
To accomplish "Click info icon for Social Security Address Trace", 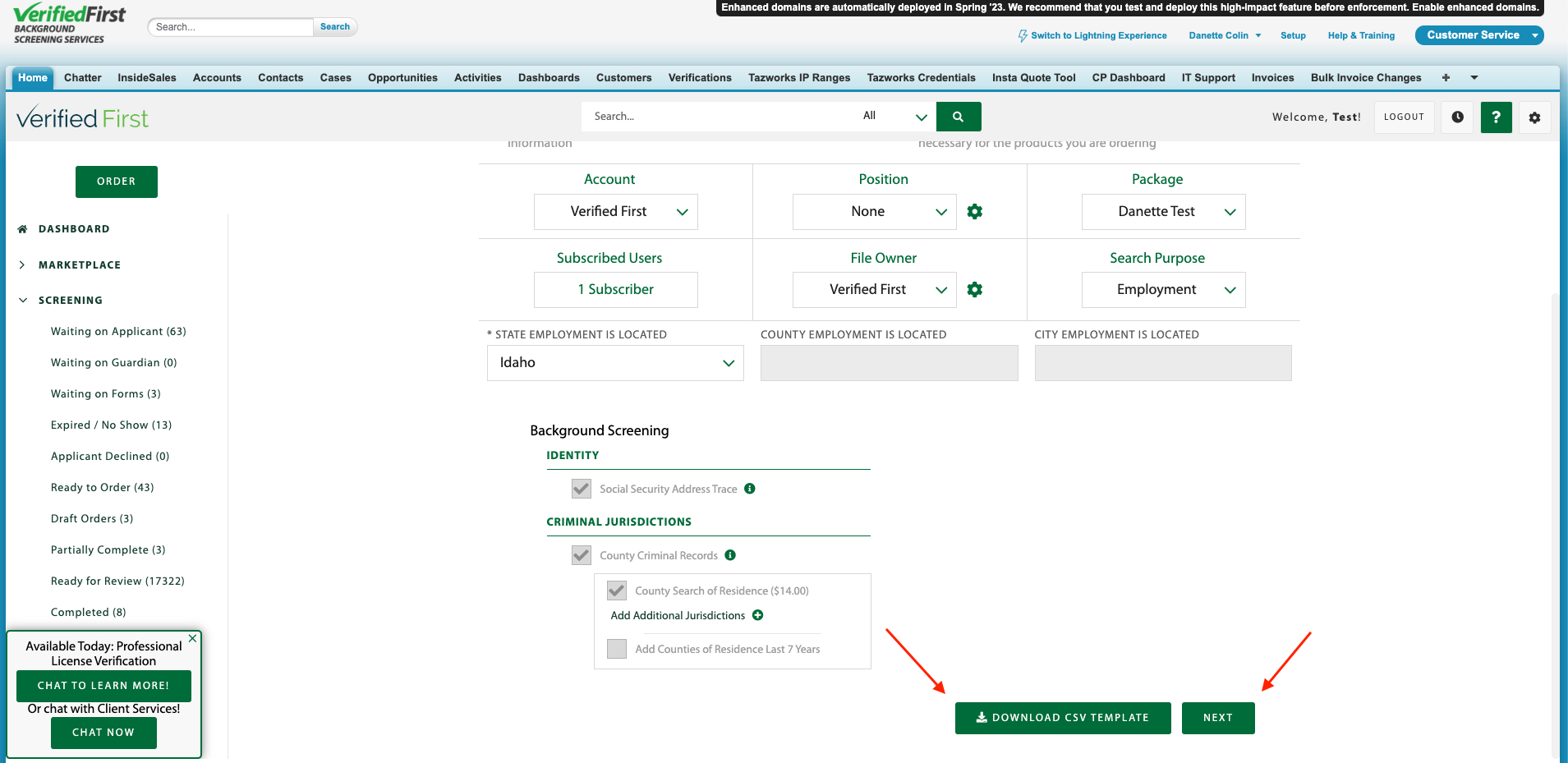I will pyautogui.click(x=750, y=489).
